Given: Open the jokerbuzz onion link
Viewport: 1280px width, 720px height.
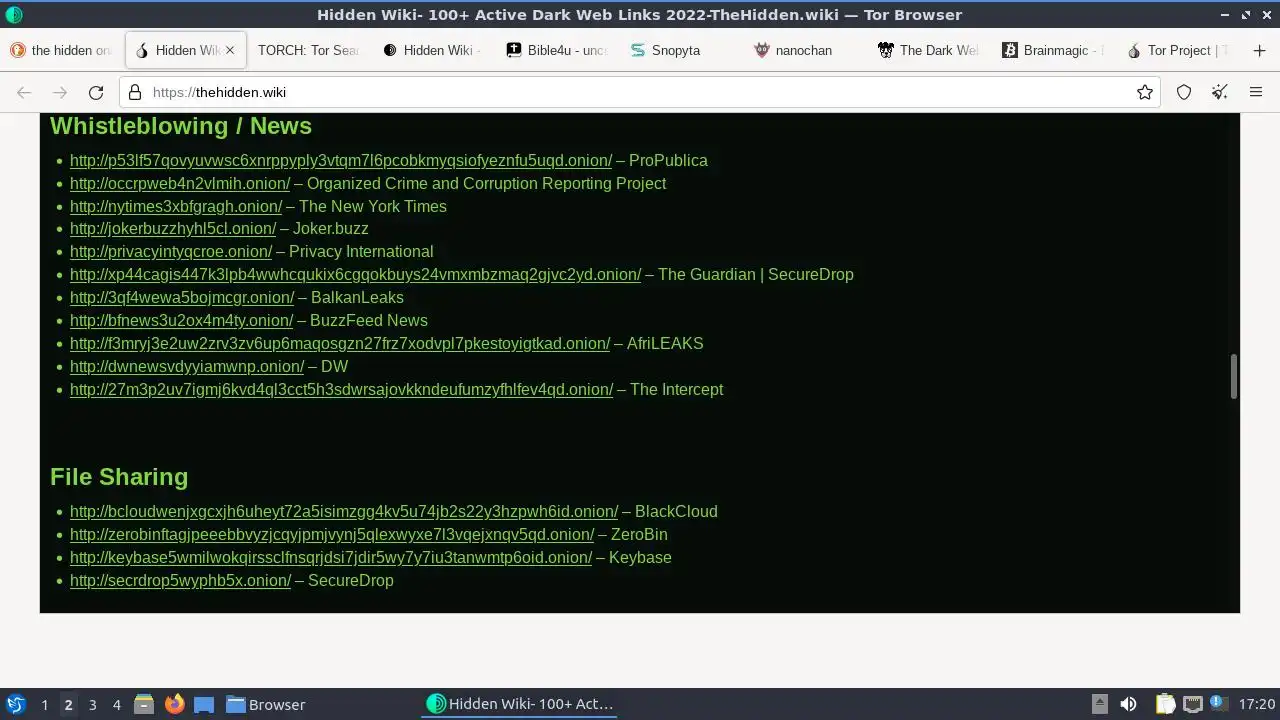Looking at the screenshot, I should (x=173, y=228).
